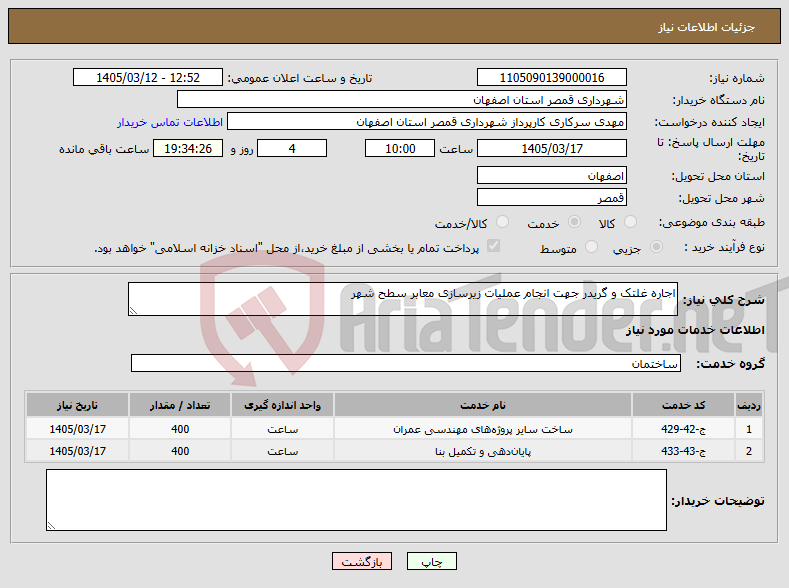The image size is (789, 588).
Task: Click ساخت سایر پروژه‌های مهندسی عمران cell
Action: (x=483, y=429)
